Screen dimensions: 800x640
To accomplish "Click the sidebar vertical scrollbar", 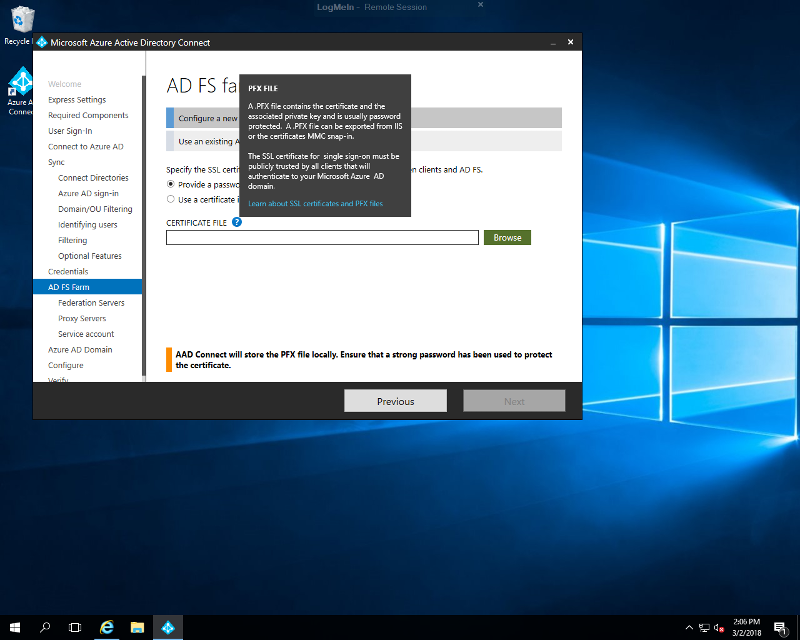I will (144, 225).
